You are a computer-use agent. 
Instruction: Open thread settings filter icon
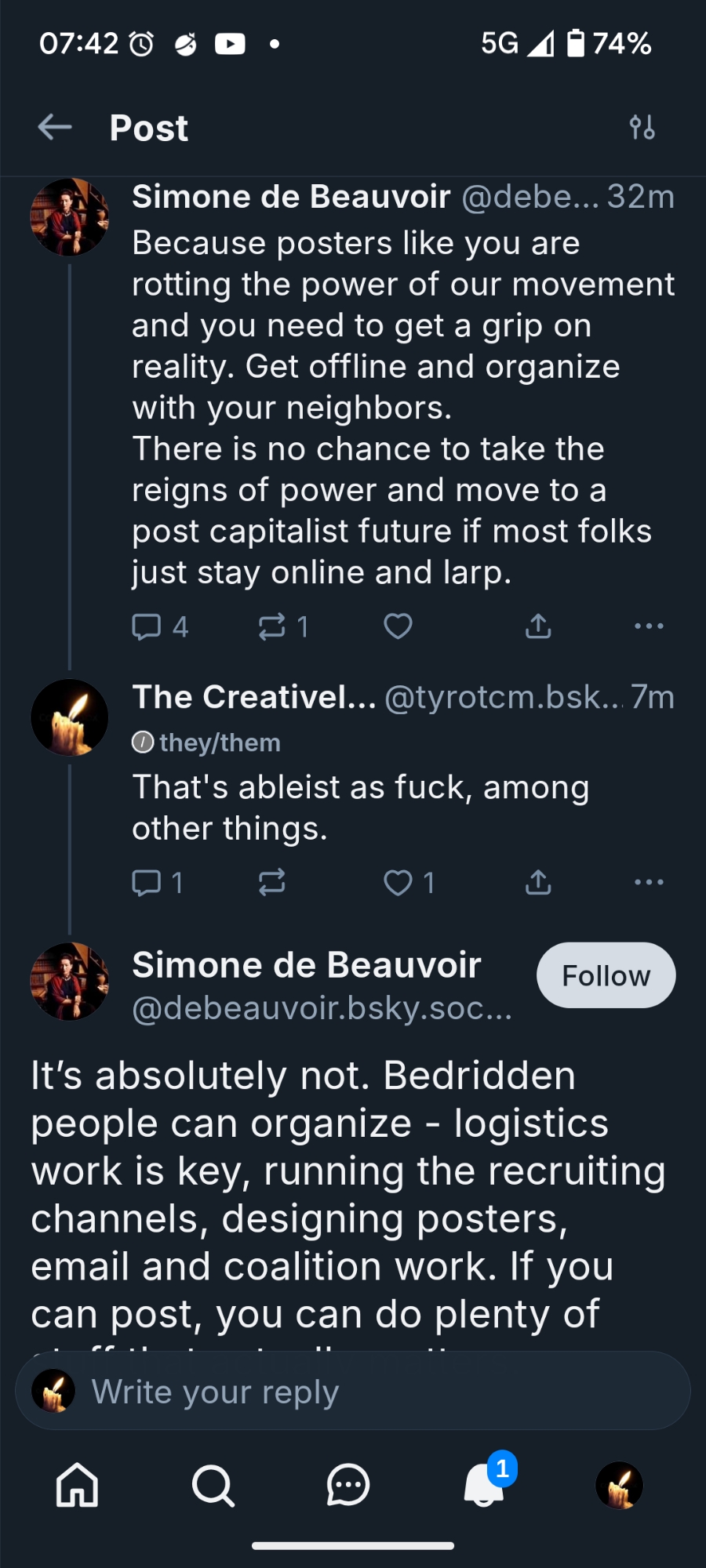642,127
